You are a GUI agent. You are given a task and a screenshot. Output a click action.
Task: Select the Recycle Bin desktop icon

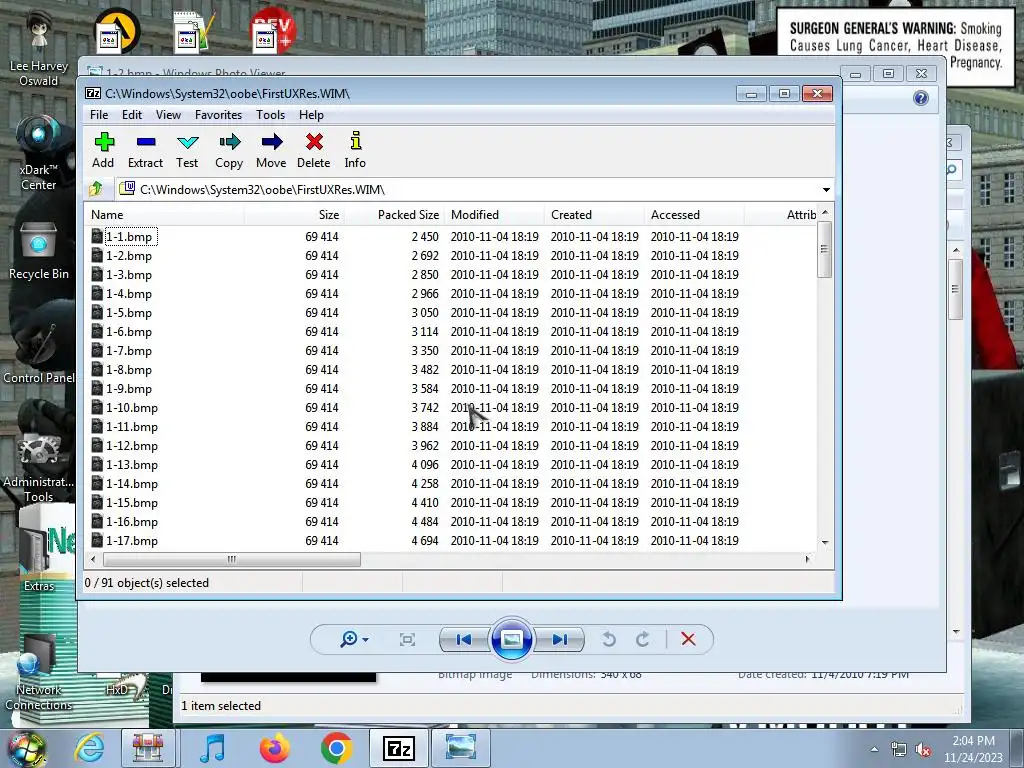tap(39, 251)
